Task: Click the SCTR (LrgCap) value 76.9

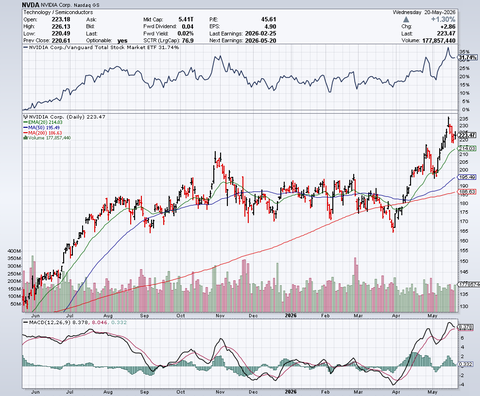Action: [x=188, y=40]
